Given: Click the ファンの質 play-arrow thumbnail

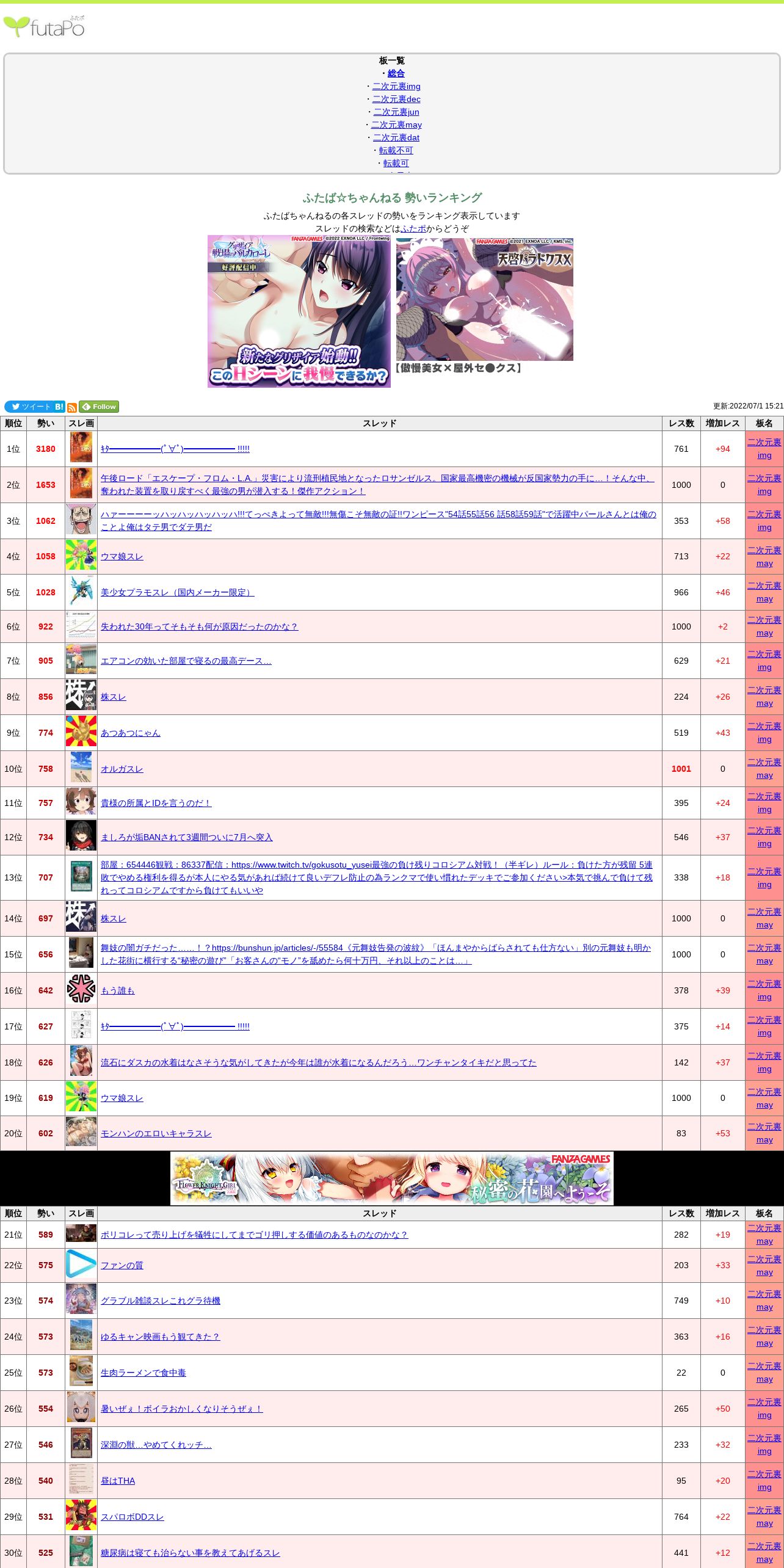Looking at the screenshot, I should tap(81, 1264).
